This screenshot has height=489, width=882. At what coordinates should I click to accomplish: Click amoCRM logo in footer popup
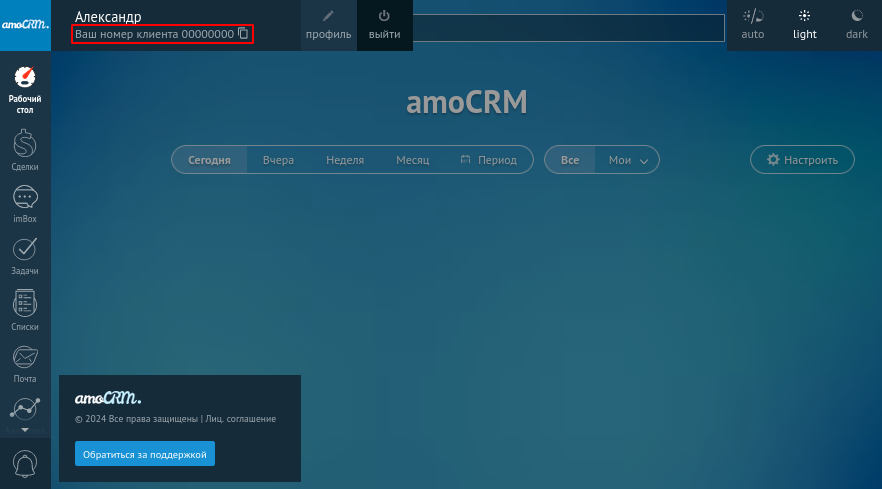(108, 398)
